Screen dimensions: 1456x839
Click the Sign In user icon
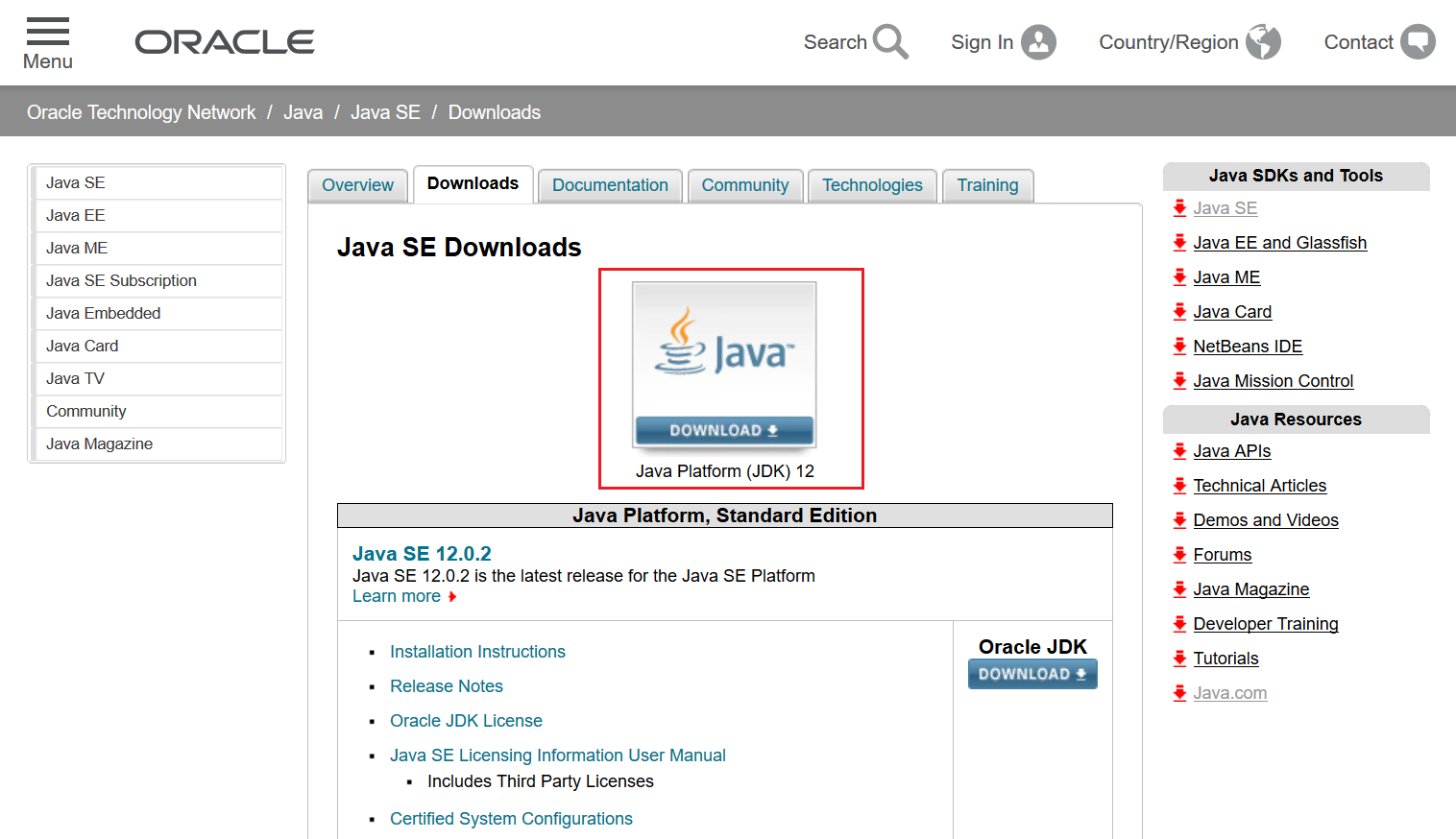(x=1038, y=42)
